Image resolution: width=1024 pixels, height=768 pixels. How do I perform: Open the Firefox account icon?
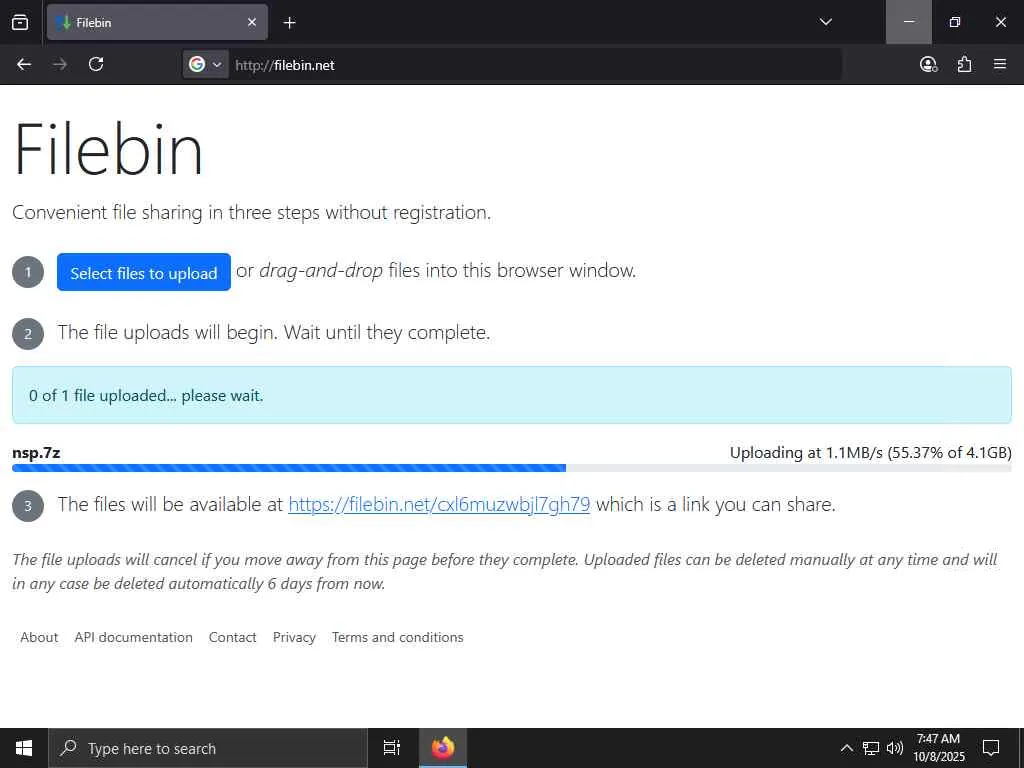pos(928,64)
